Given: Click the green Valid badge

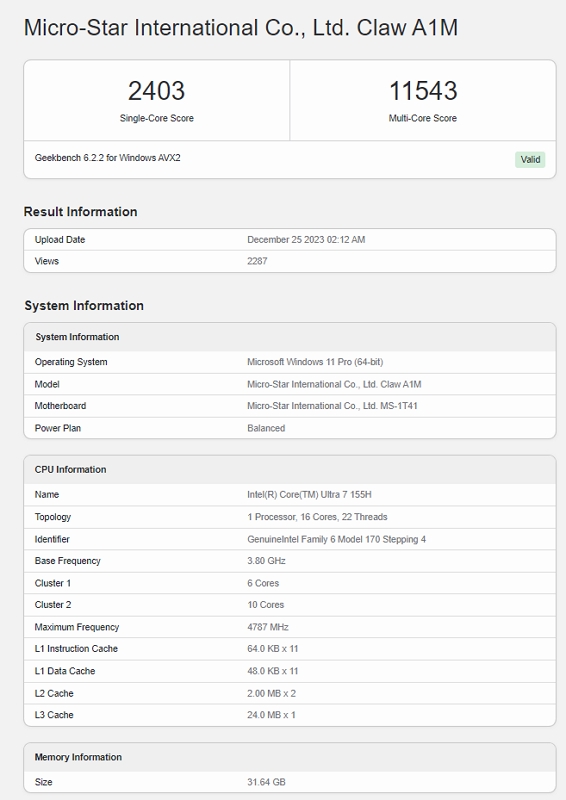Looking at the screenshot, I should point(530,160).
